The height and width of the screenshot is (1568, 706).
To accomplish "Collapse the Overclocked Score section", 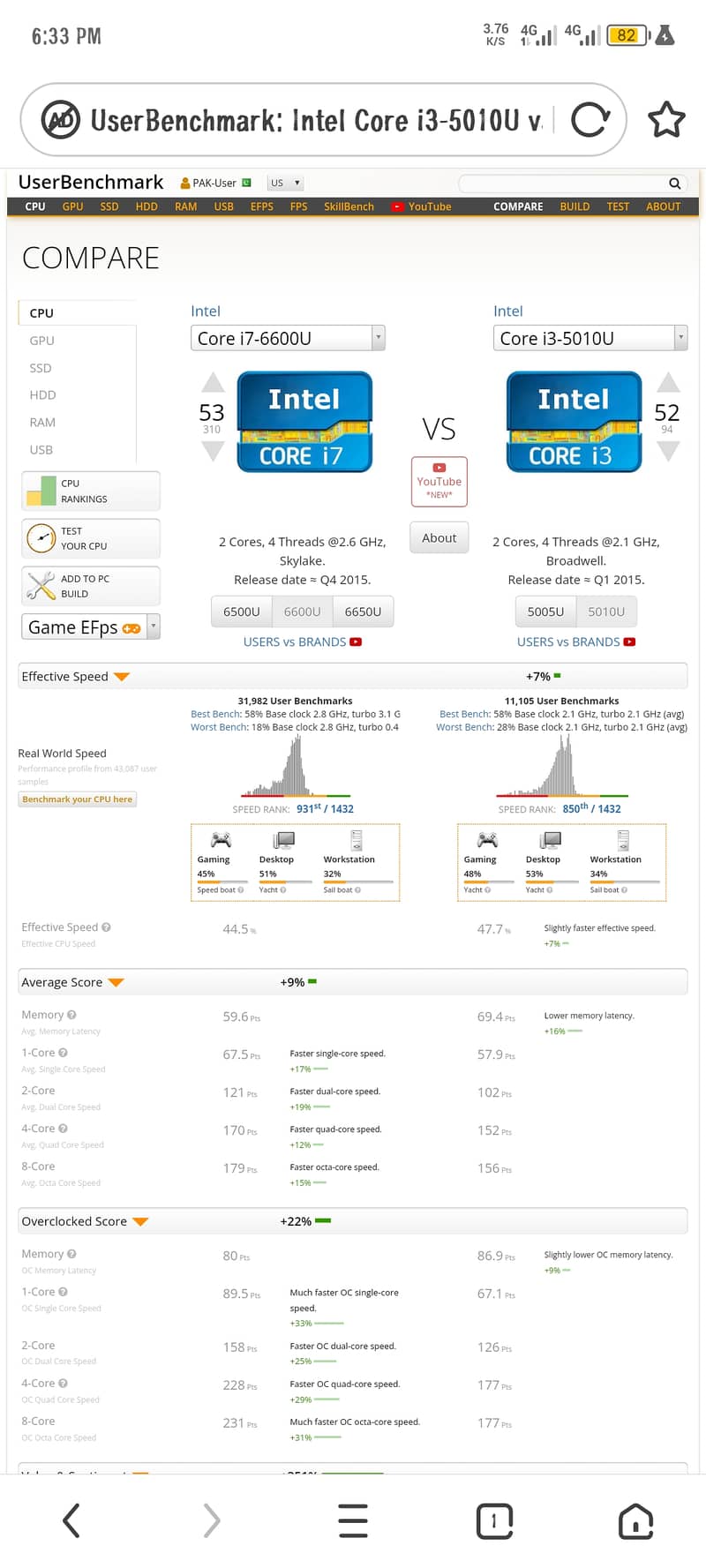I will 140,1221.
